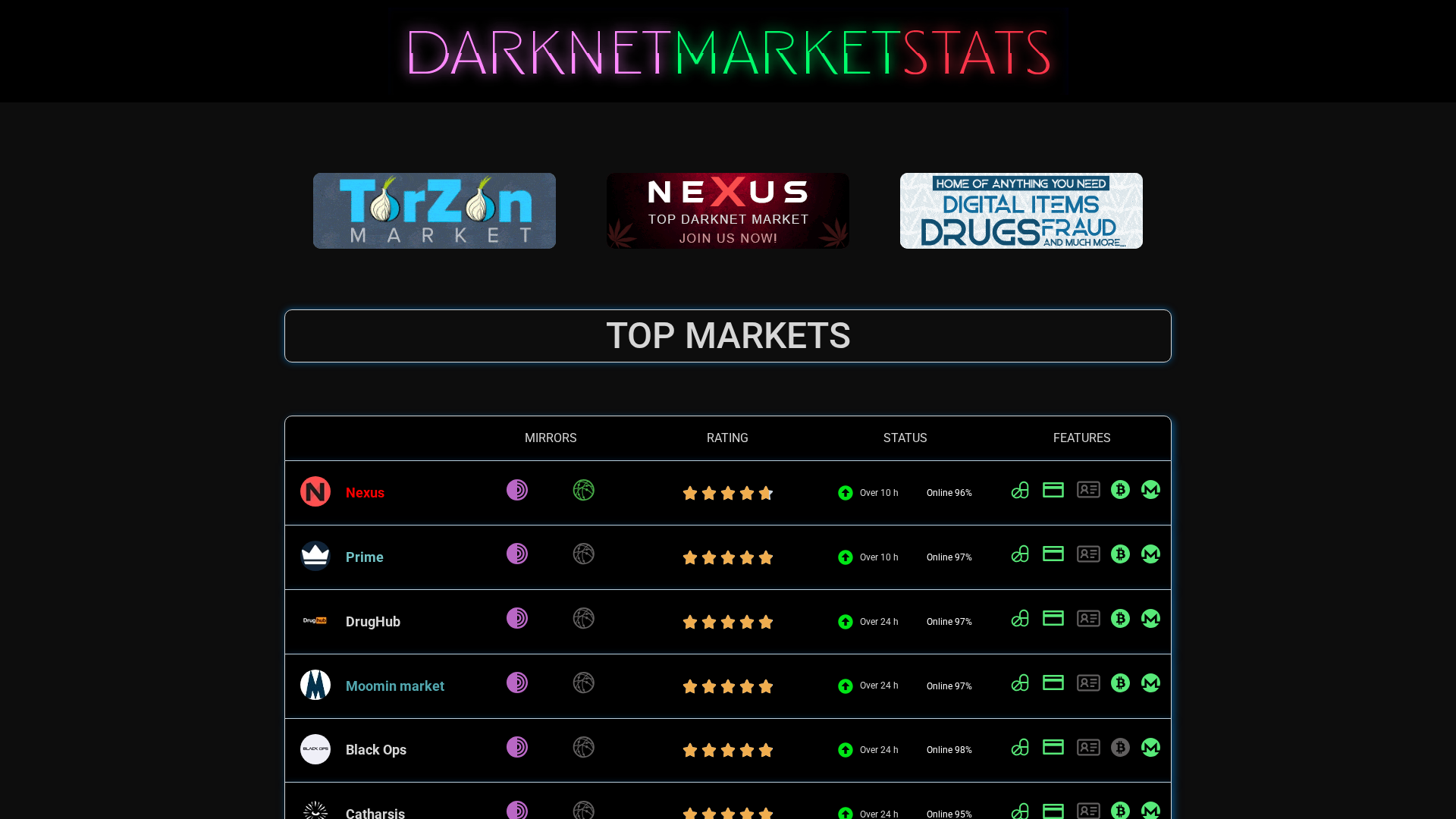Click the red Nexus N logo icon
This screenshot has height=819, width=1456.
[x=315, y=491]
